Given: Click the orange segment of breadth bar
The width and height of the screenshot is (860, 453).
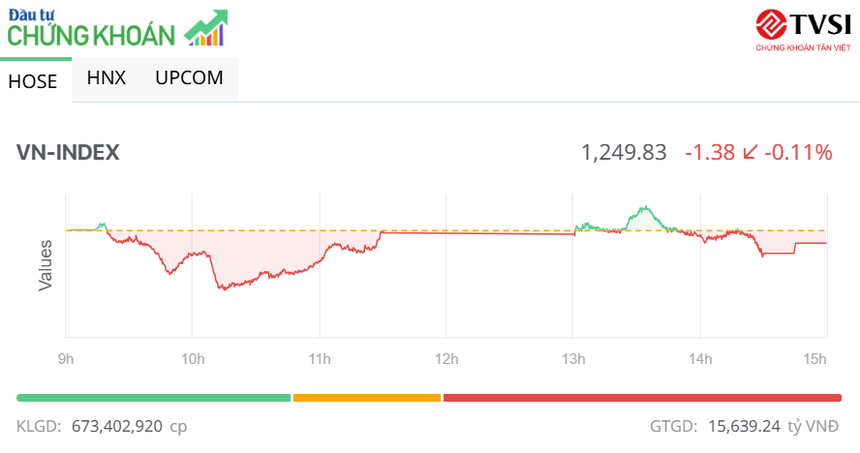Looking at the screenshot, I should (x=366, y=398).
